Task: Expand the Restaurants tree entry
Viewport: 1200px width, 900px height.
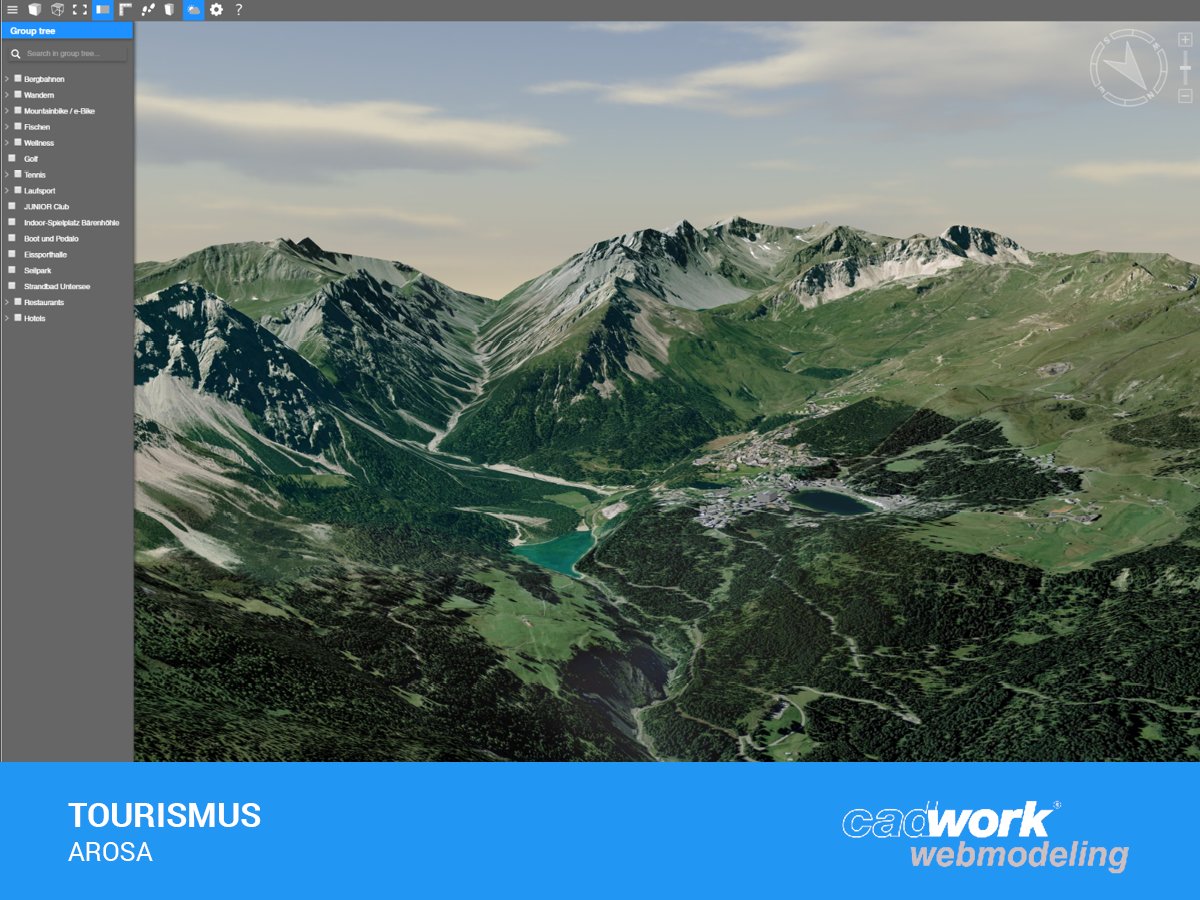Action: [6, 302]
